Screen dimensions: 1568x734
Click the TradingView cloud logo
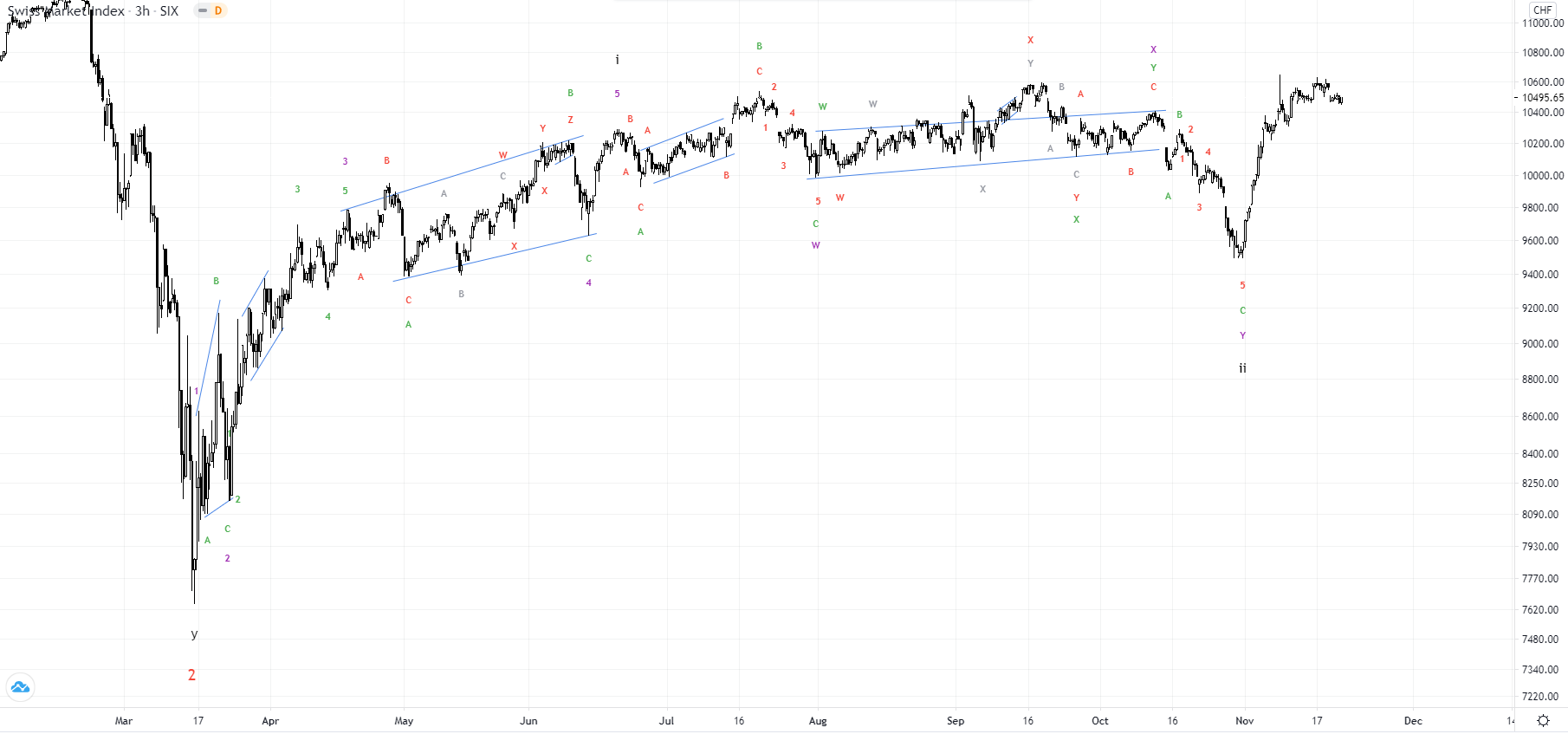tap(20, 688)
